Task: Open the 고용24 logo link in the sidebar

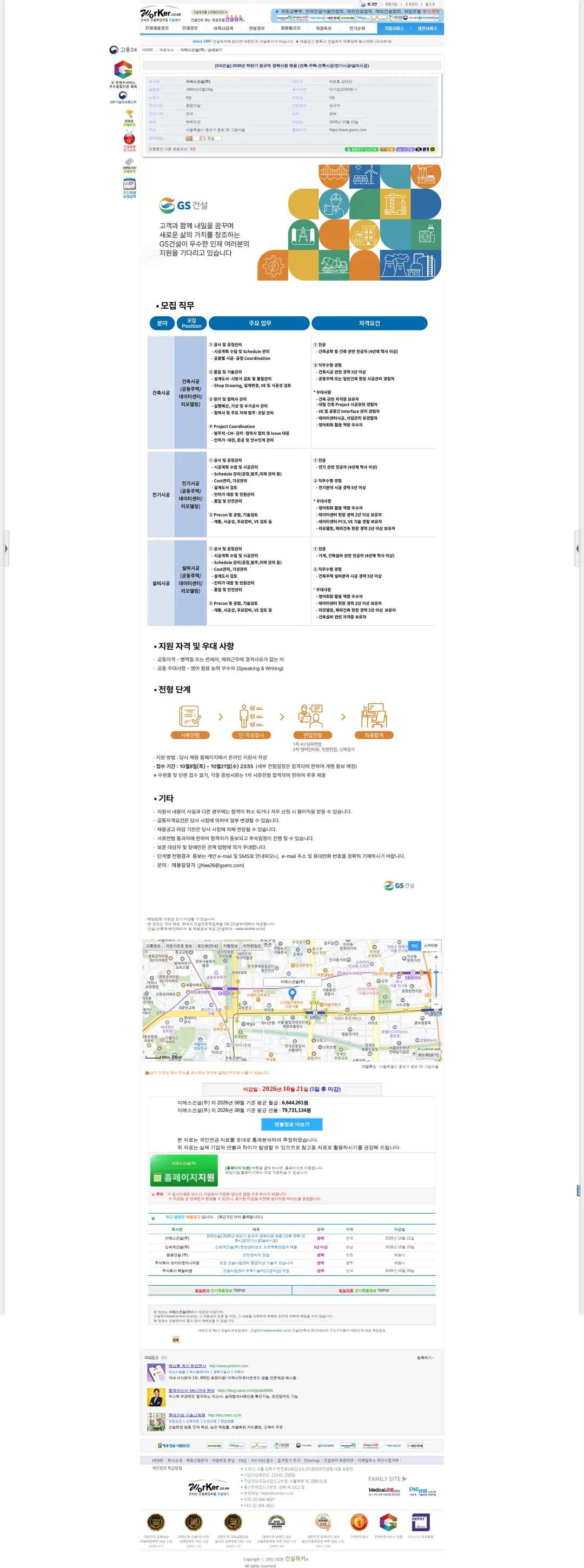Action: click(123, 50)
